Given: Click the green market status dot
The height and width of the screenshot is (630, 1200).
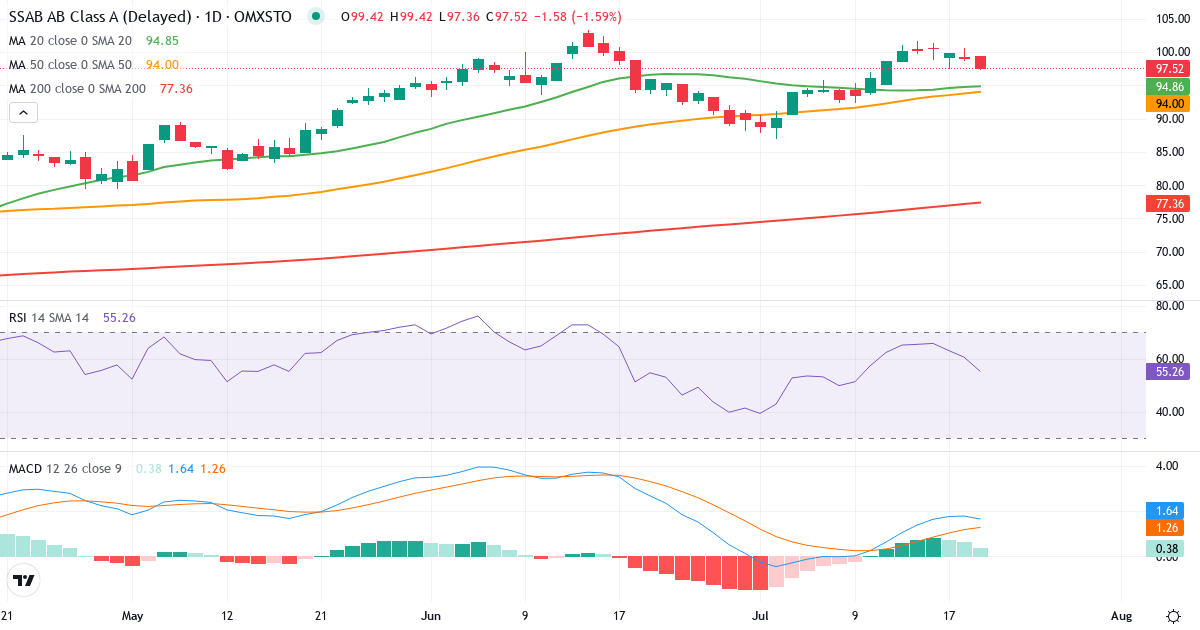Looking at the screenshot, I should (317, 16).
